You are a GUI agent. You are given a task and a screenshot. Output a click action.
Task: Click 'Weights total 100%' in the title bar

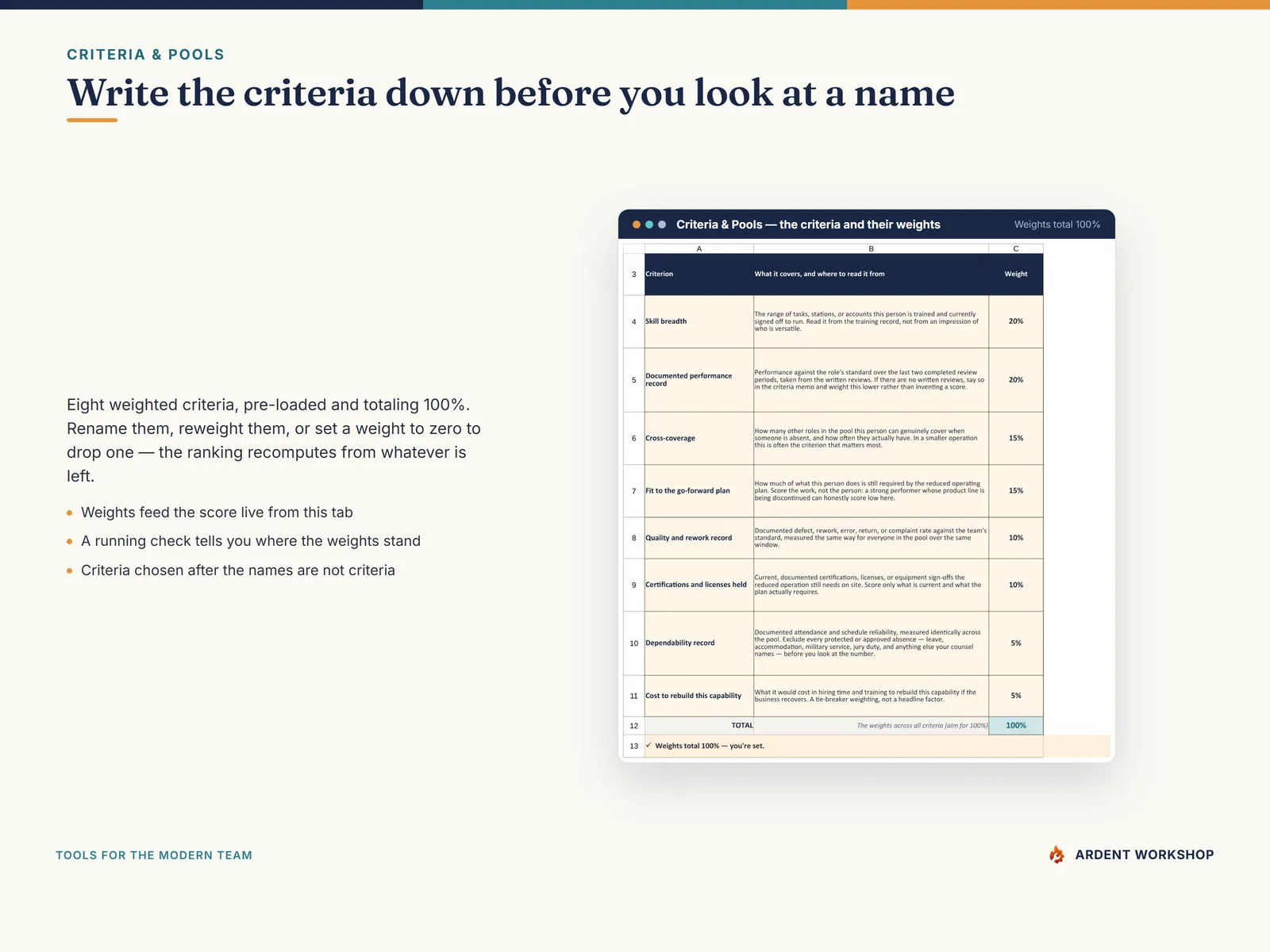pos(1057,225)
